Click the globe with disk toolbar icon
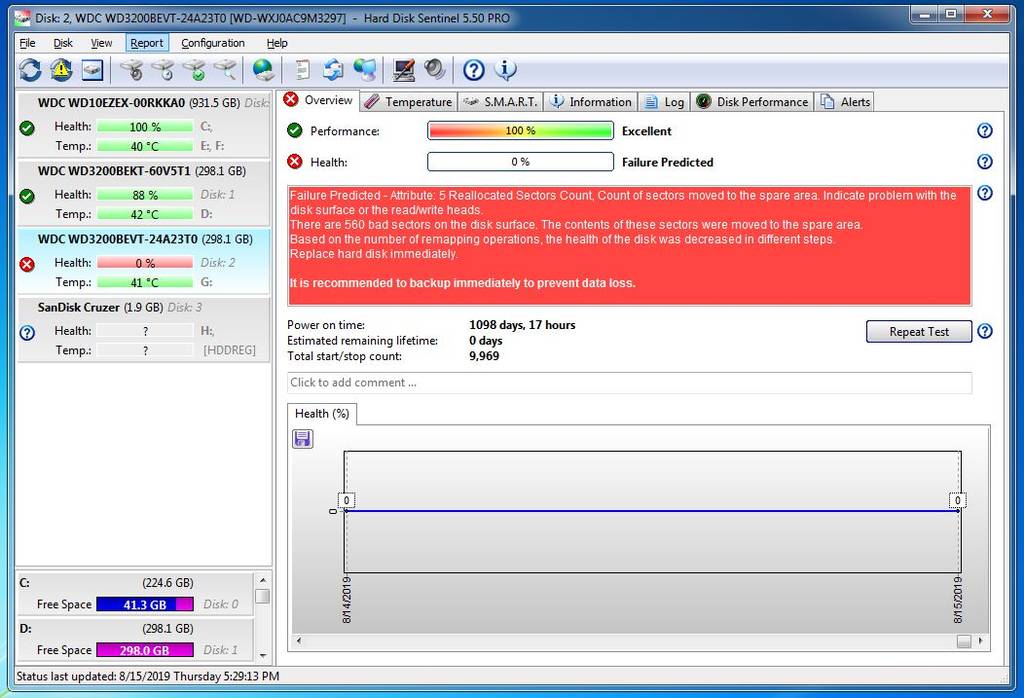 point(263,69)
